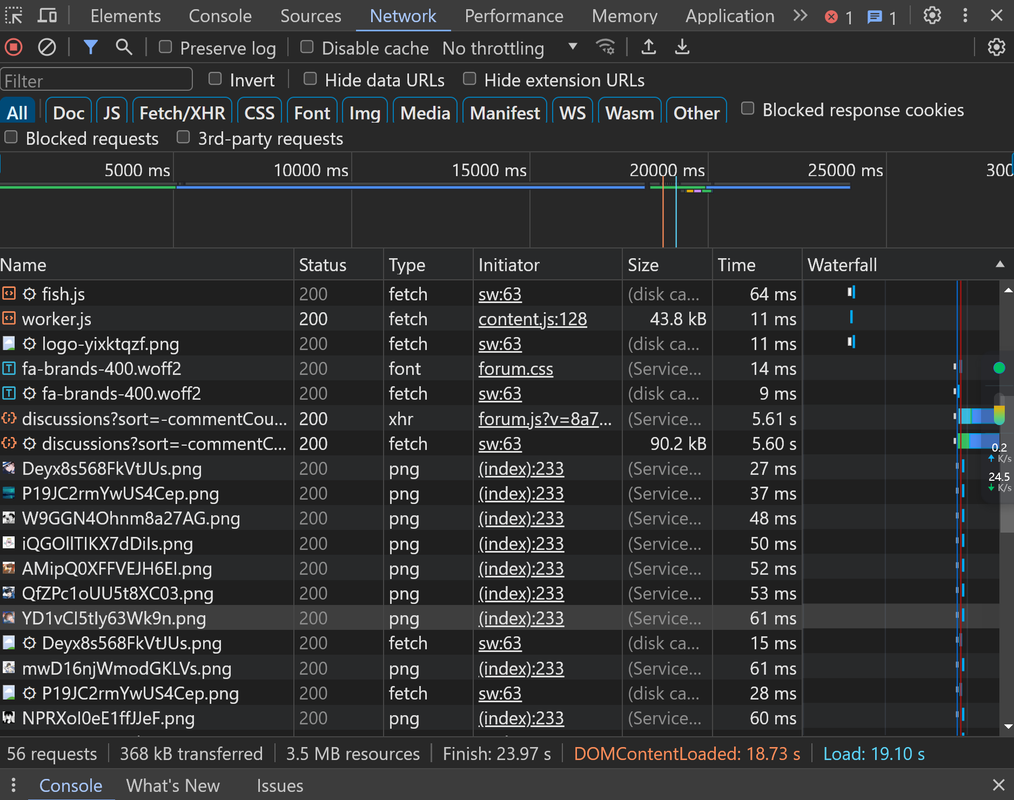Sort requests by Status column
This screenshot has width=1014, height=800.
(338, 265)
